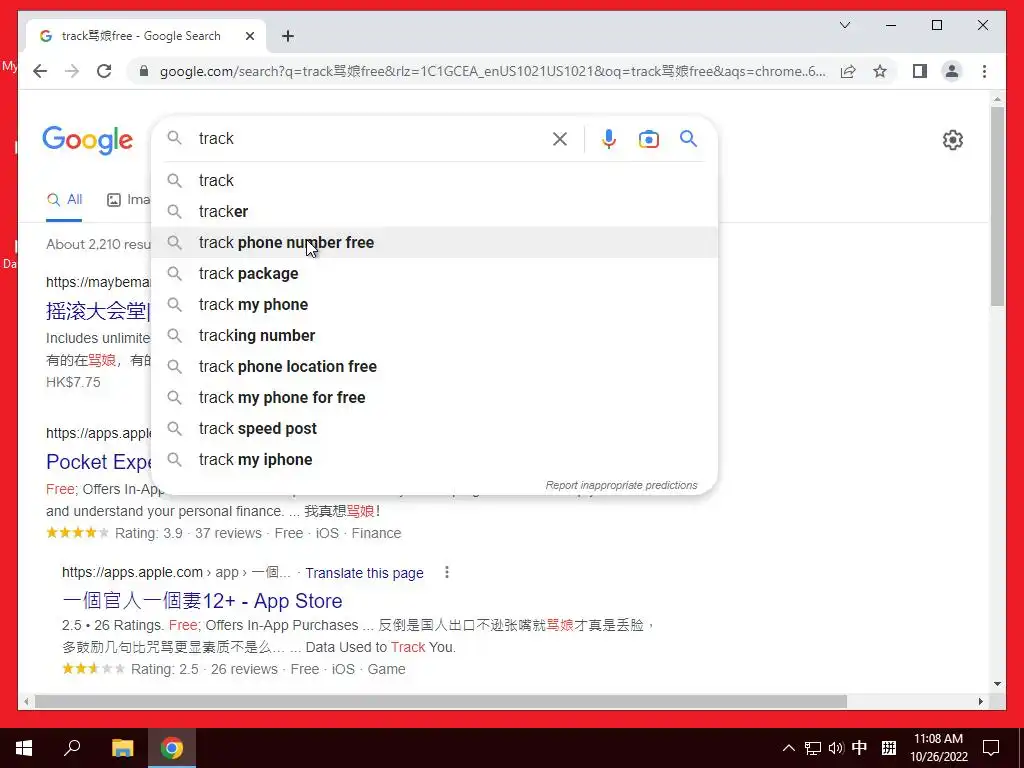Toggle the Chinese IME mode indicator
This screenshot has height=768, width=1024.
(x=859, y=748)
